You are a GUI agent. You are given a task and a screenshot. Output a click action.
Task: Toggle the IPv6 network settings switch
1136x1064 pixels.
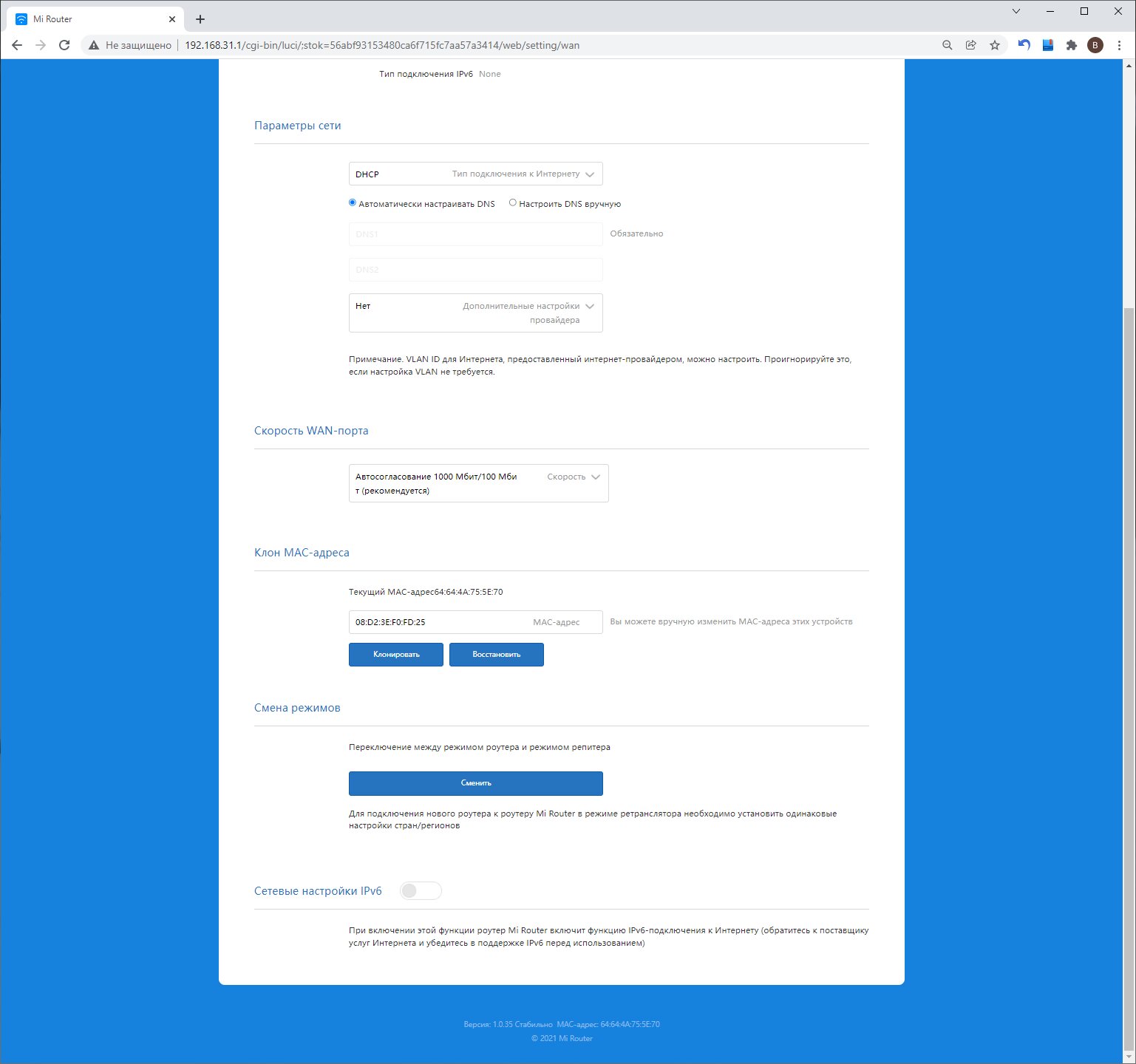coord(421,891)
